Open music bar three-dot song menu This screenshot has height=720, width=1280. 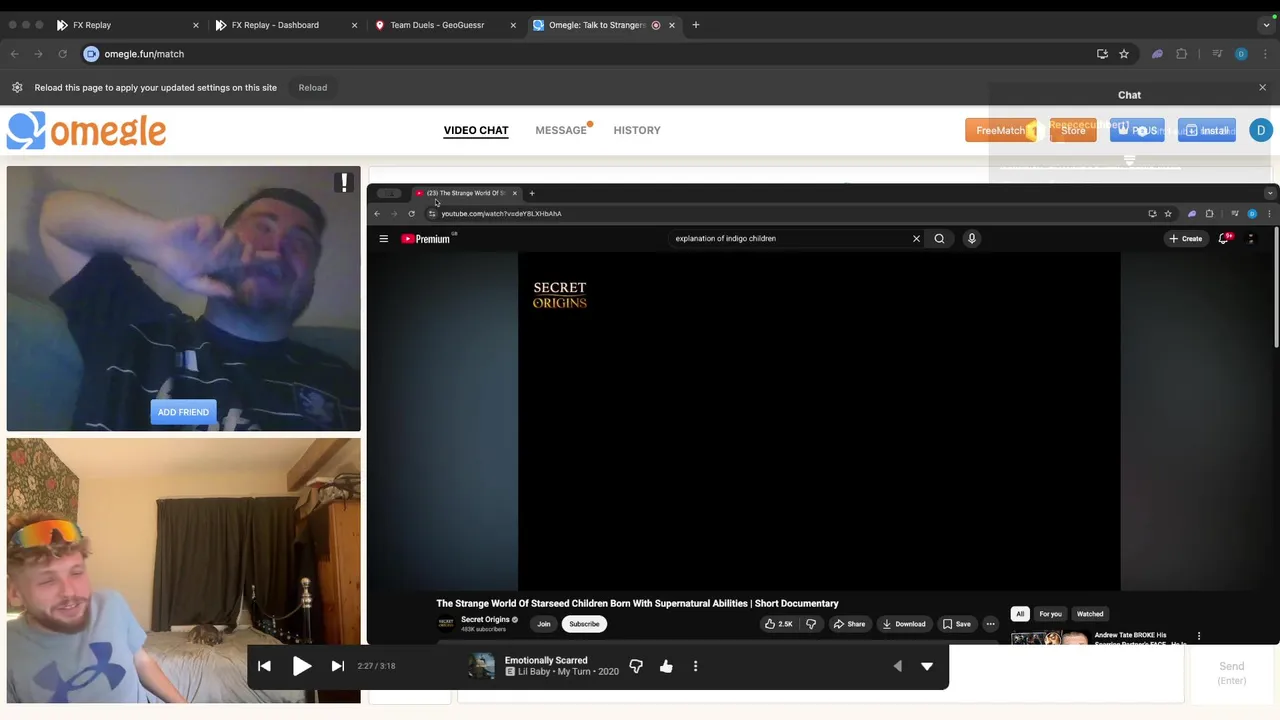(696, 666)
